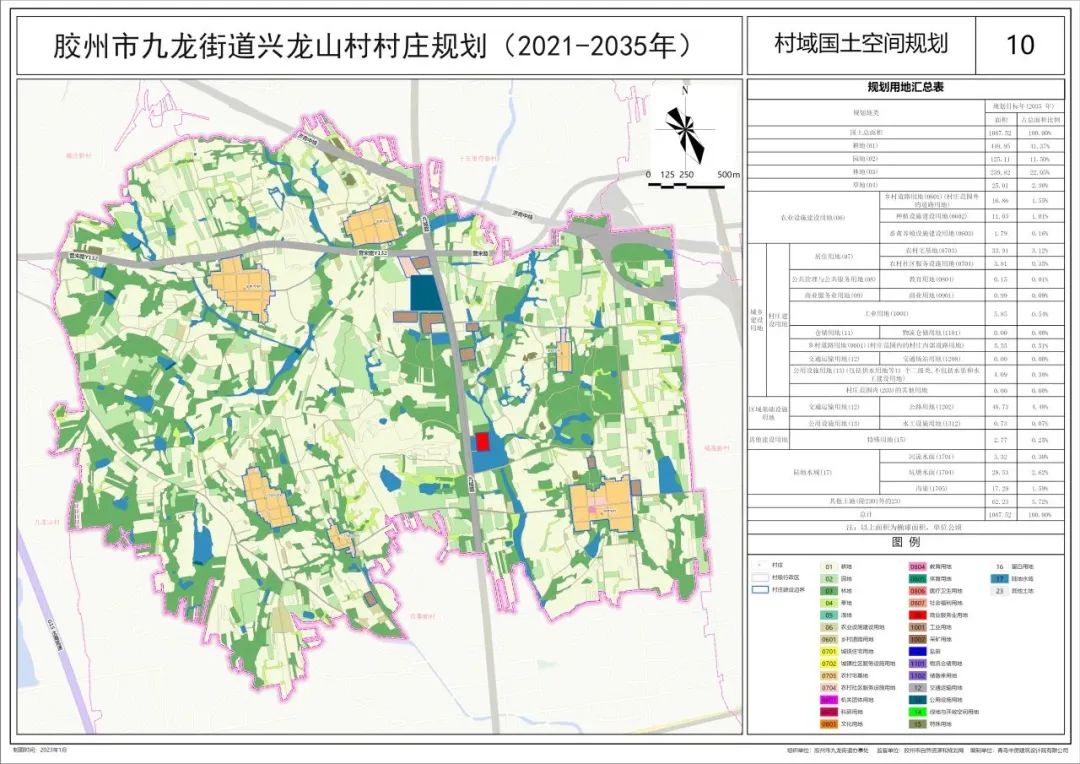
Task: Select the red 商业服务业用地 legend swatch
Action: click(x=917, y=615)
